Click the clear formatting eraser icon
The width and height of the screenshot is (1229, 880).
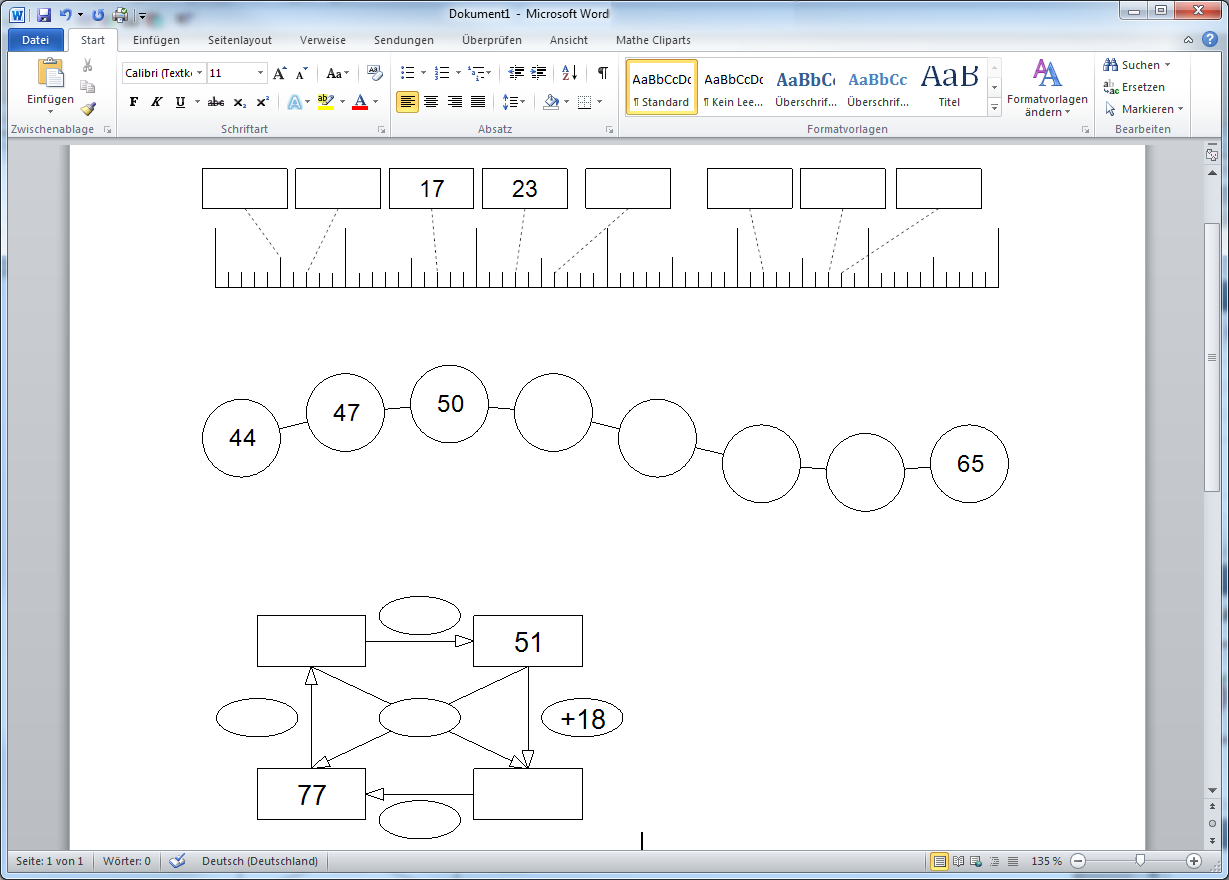(375, 73)
